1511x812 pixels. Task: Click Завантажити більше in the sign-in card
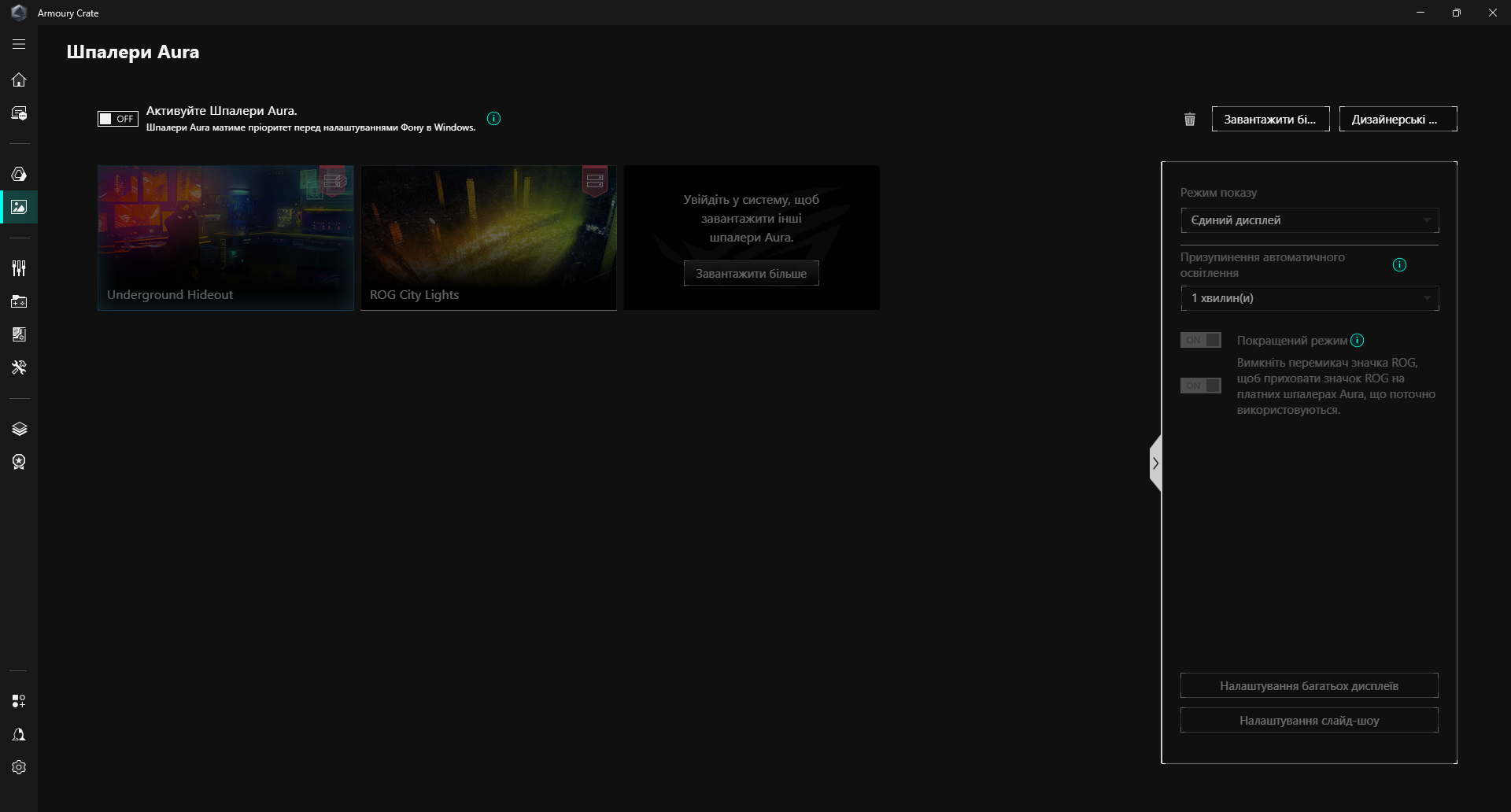pos(751,273)
